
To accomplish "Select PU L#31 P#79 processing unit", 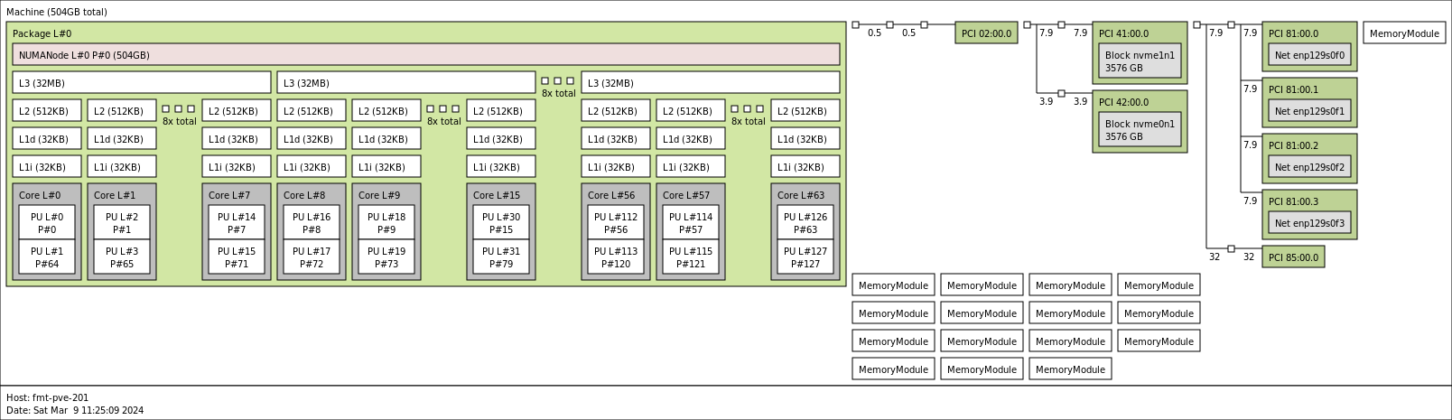I will [501, 258].
